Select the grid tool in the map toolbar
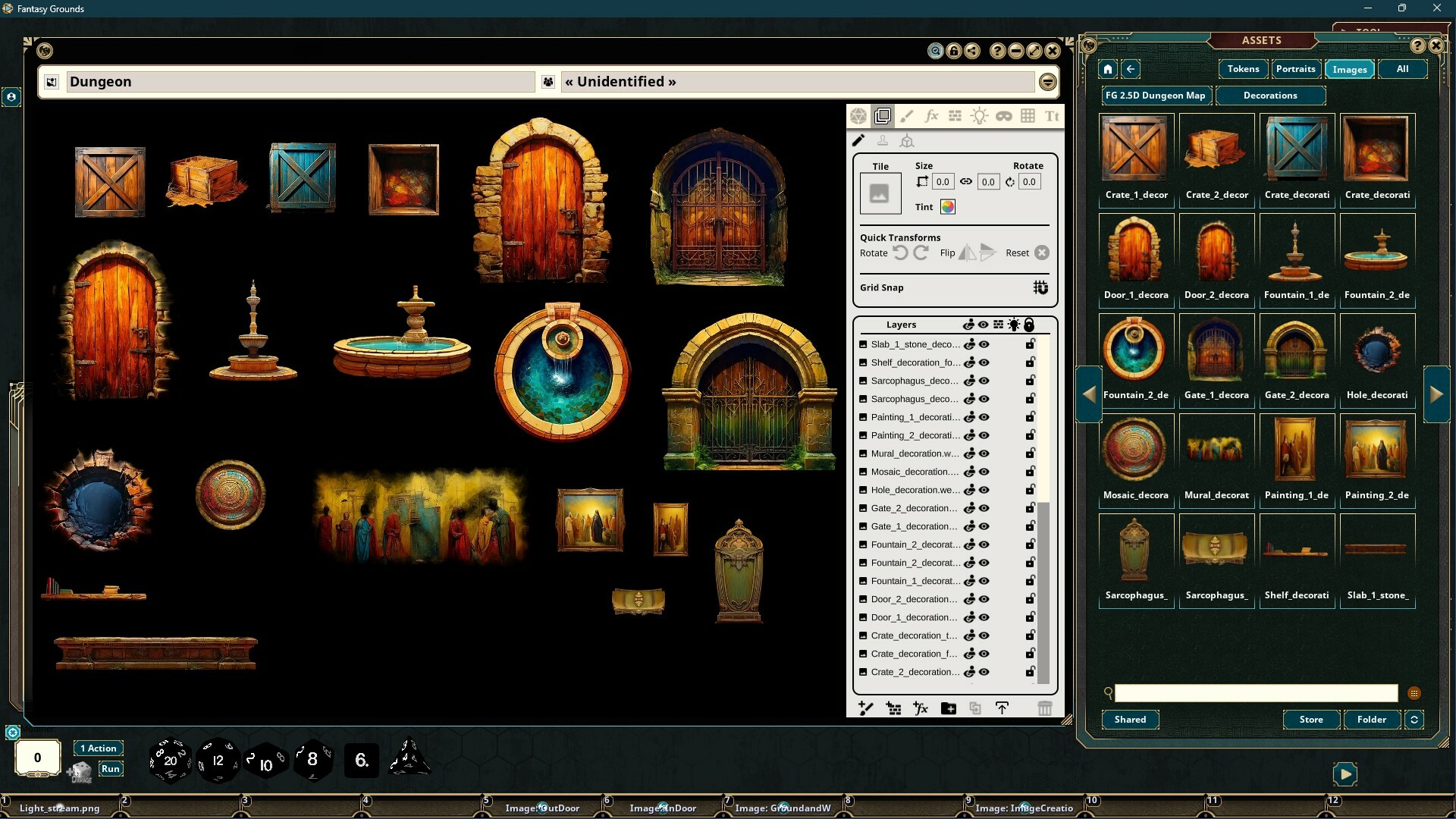The image size is (1456, 819). [x=1028, y=115]
